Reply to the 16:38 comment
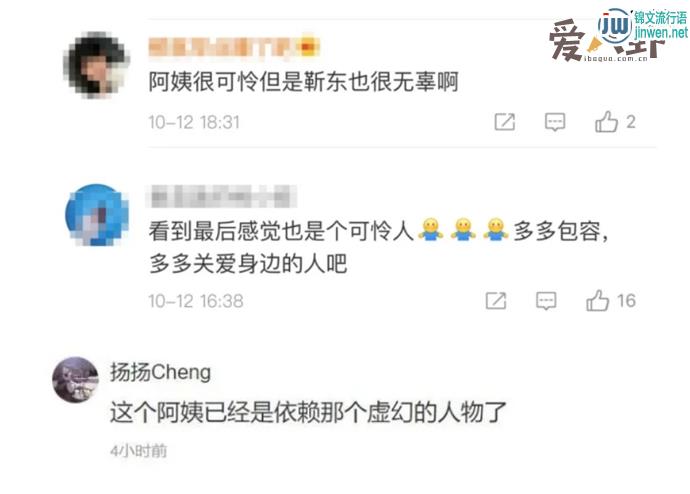This screenshot has width=690, height=494. pos(546,301)
